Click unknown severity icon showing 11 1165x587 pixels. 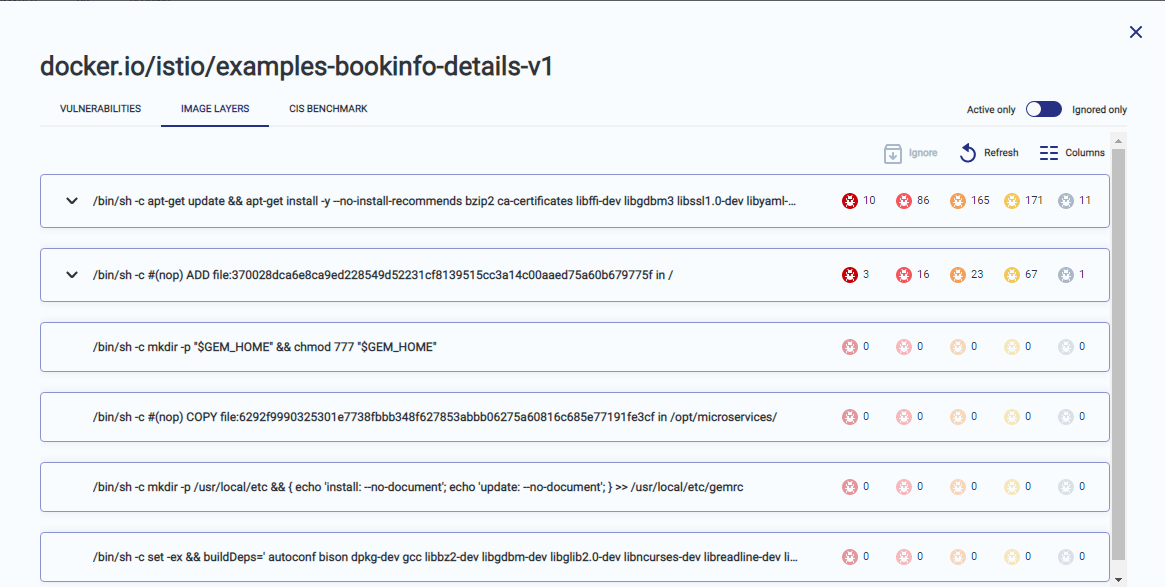point(1066,201)
